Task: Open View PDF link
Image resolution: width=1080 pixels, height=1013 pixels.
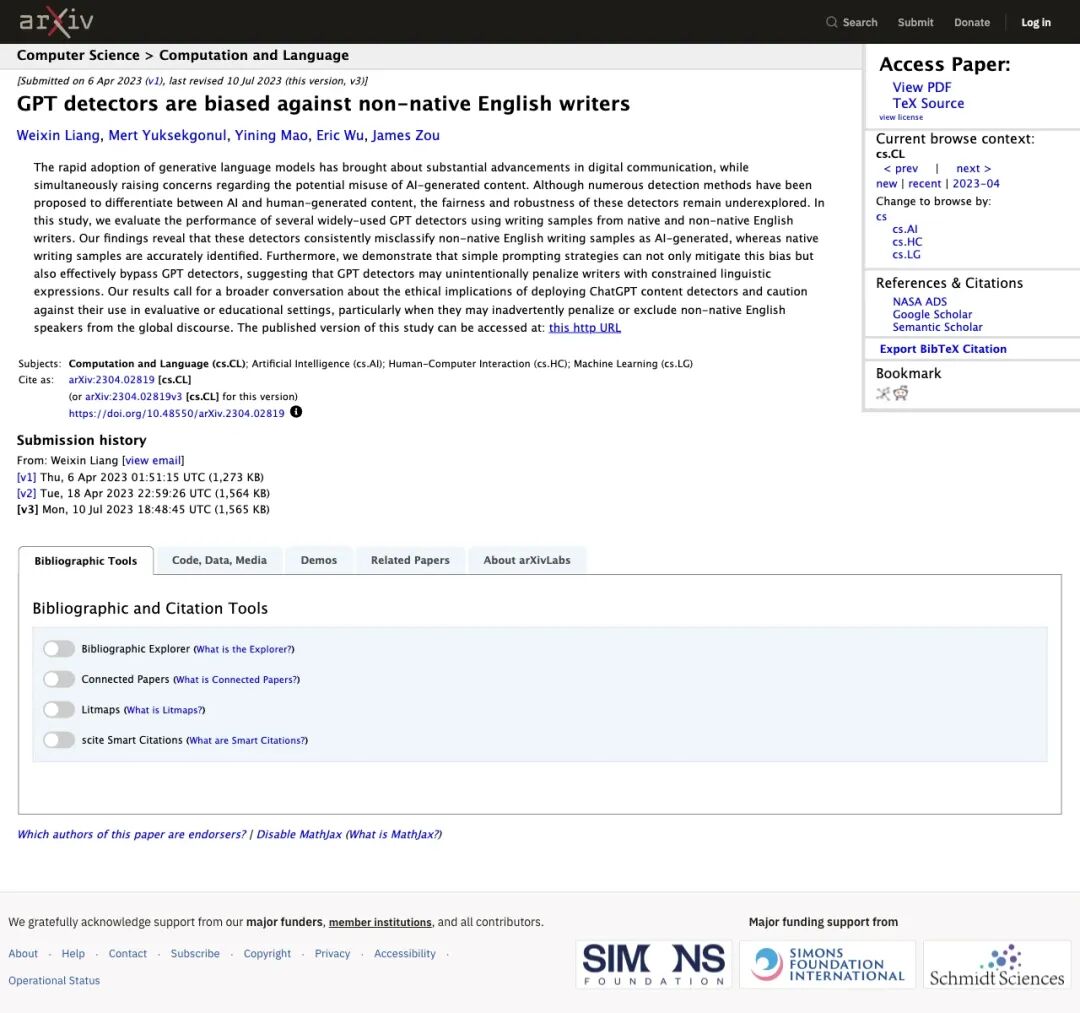Action: tap(922, 87)
